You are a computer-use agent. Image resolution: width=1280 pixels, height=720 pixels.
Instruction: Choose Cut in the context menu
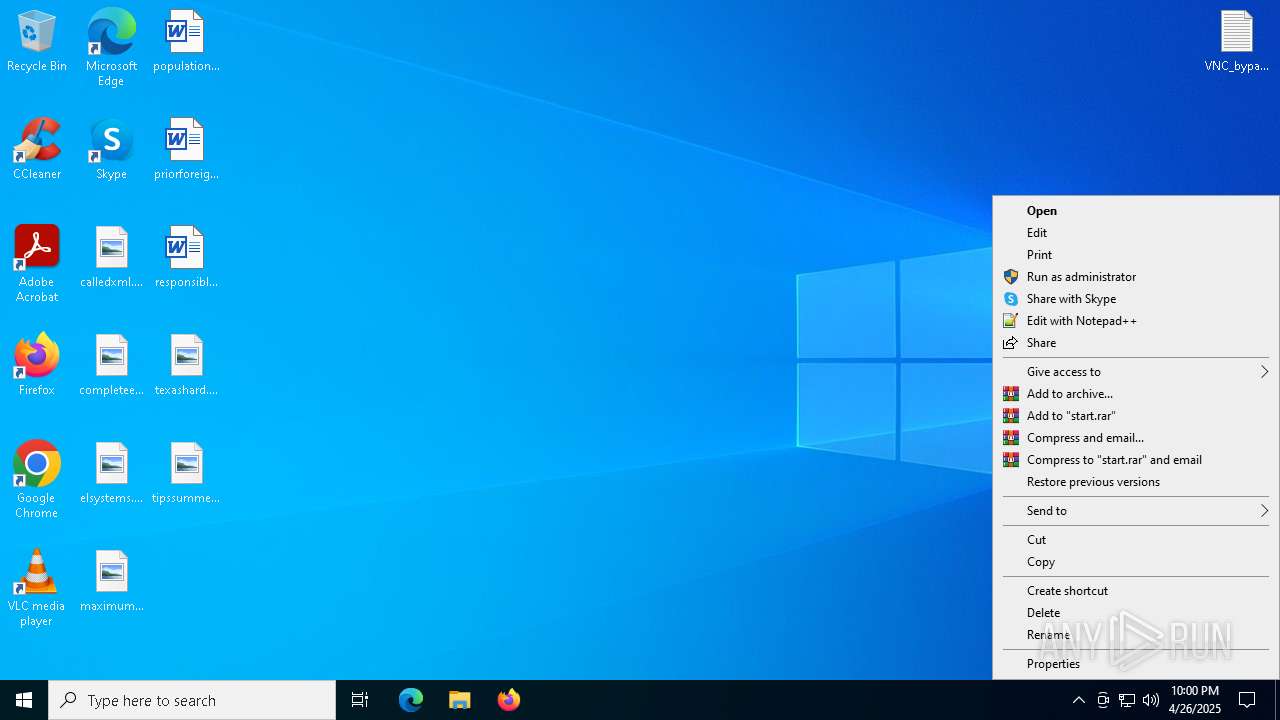coord(1135,540)
